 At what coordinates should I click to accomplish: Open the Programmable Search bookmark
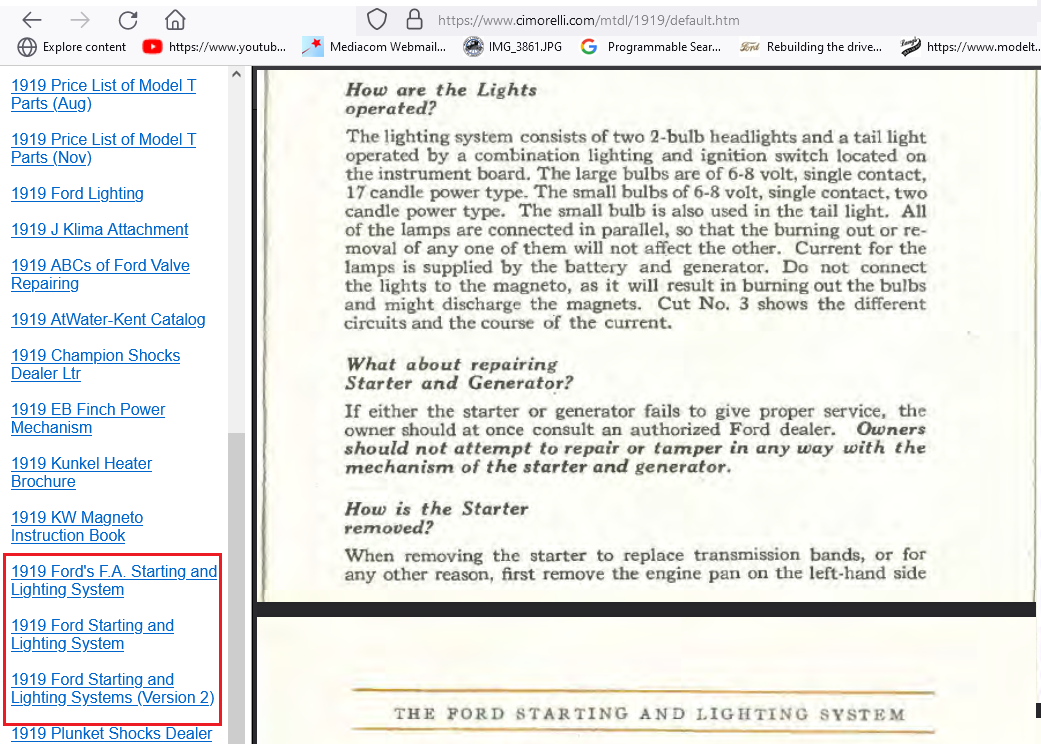point(651,46)
